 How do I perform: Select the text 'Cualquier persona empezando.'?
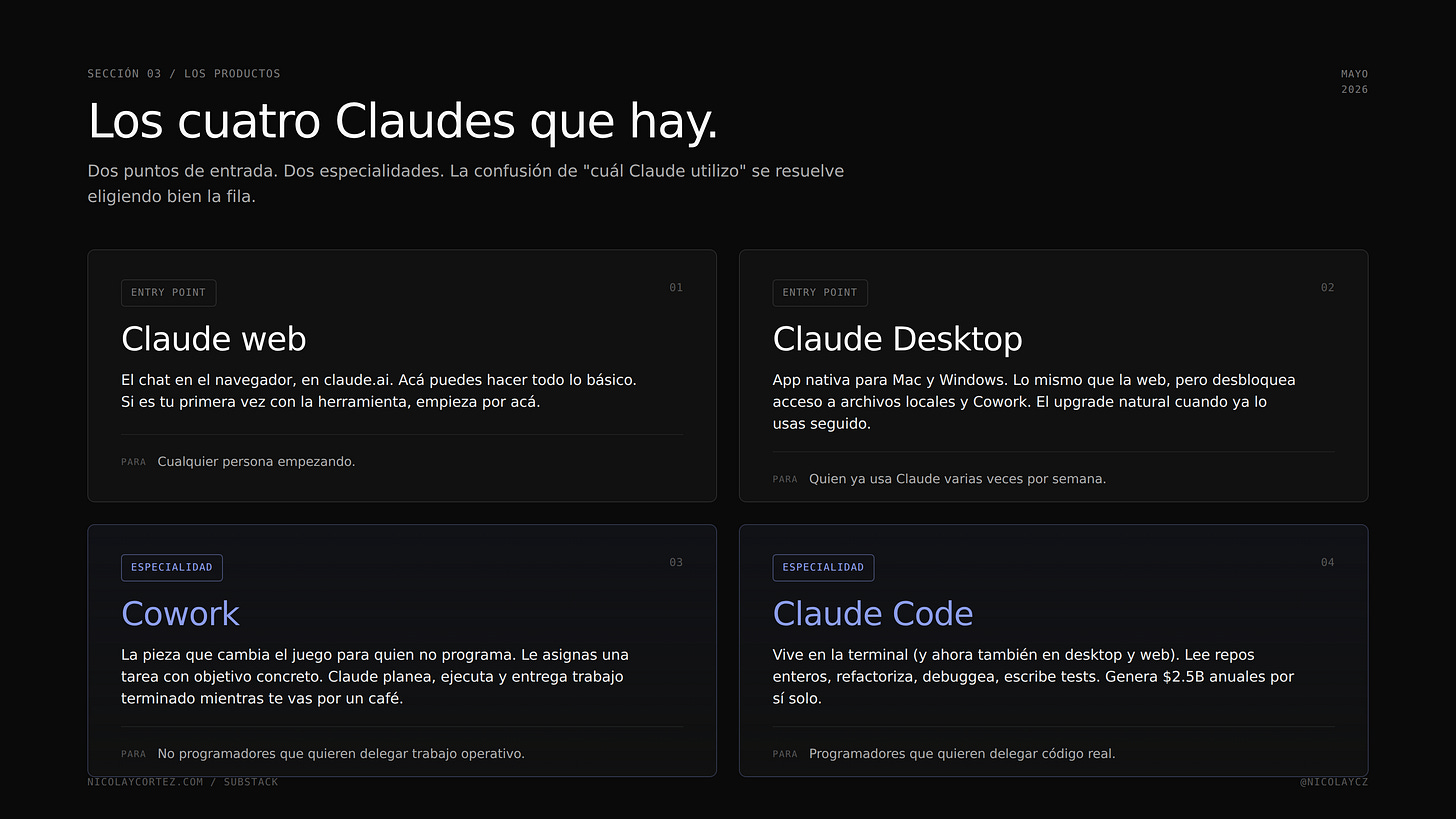click(x=256, y=462)
